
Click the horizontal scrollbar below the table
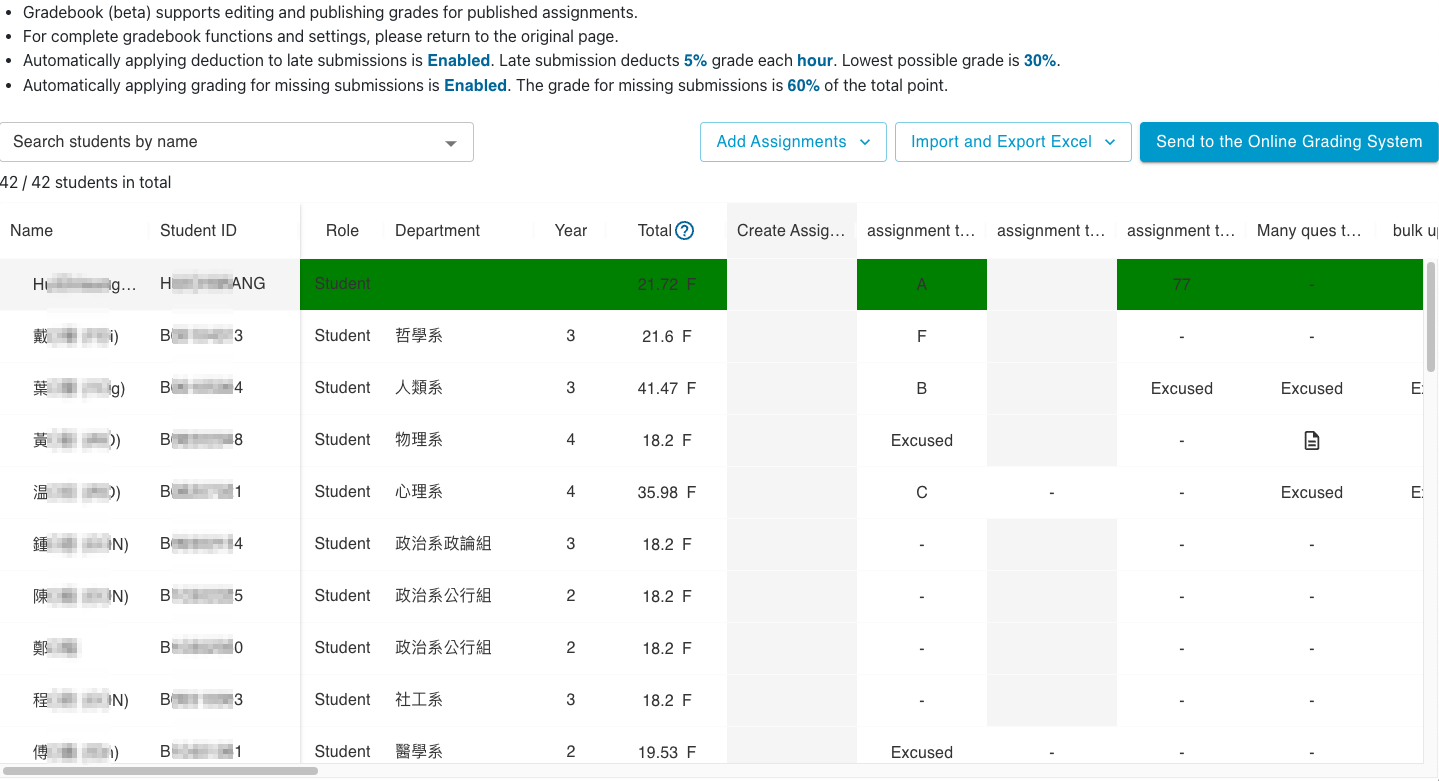point(159,771)
